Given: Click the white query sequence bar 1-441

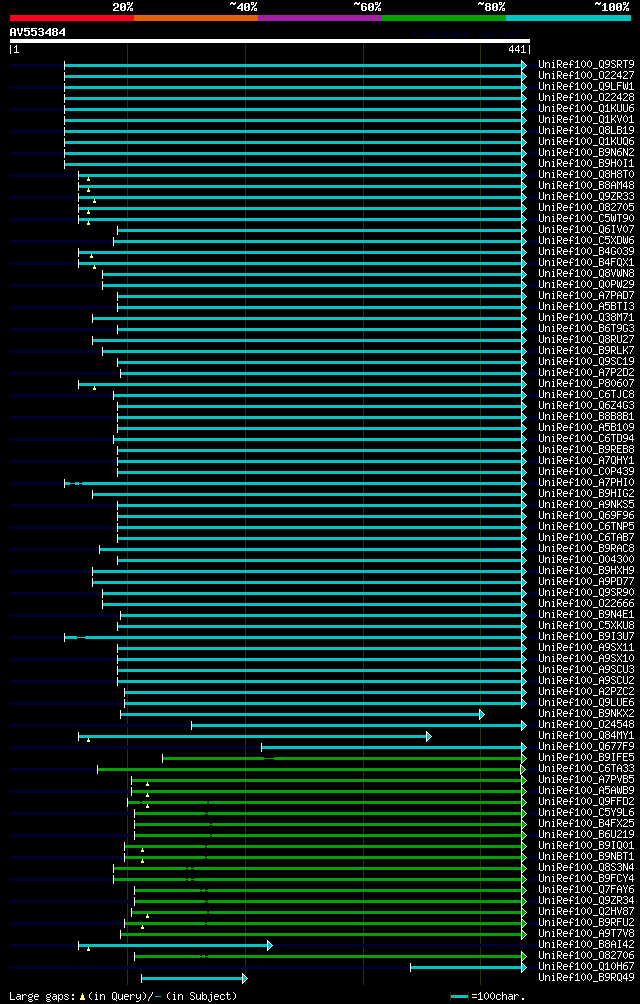Looking at the screenshot, I should pyautogui.click(x=269, y=41).
